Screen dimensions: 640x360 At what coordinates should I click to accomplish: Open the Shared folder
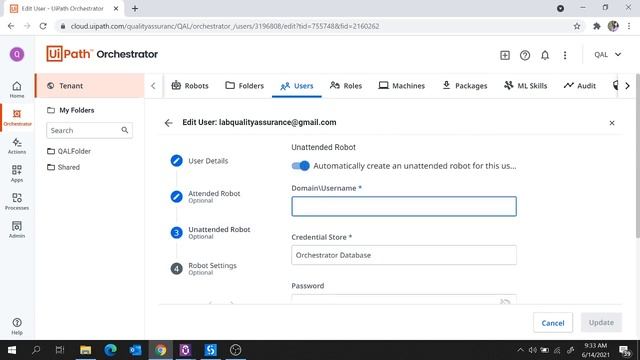(x=63, y=167)
